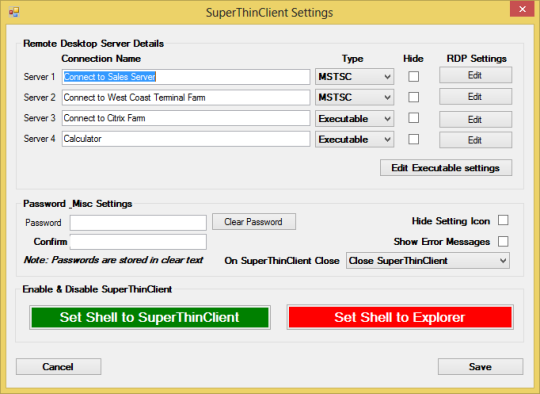
Task: Enable the Hide Setting Icon checkbox
Action: 503,220
